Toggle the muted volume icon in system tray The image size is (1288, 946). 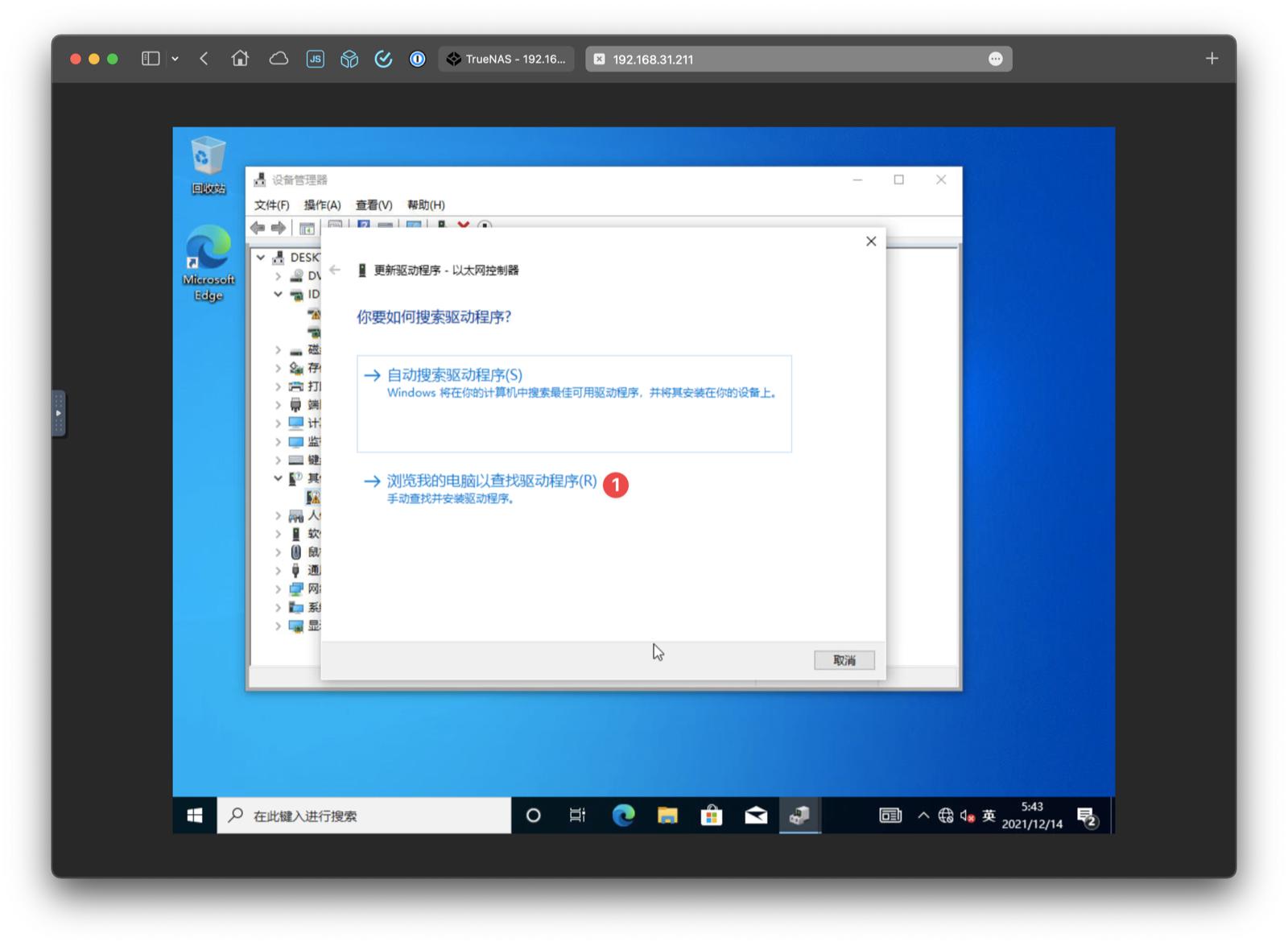[965, 815]
